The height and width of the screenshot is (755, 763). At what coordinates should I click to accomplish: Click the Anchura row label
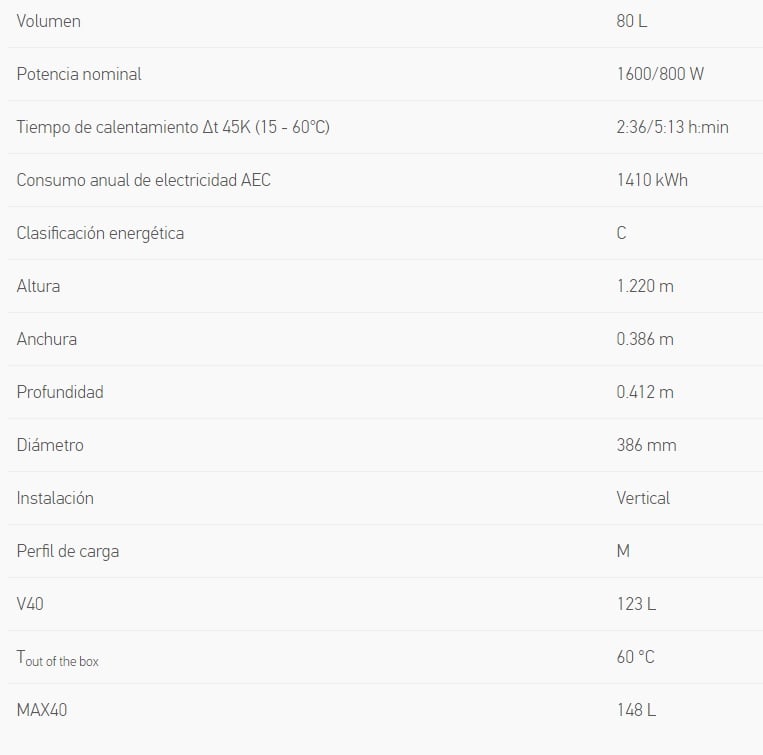point(47,340)
